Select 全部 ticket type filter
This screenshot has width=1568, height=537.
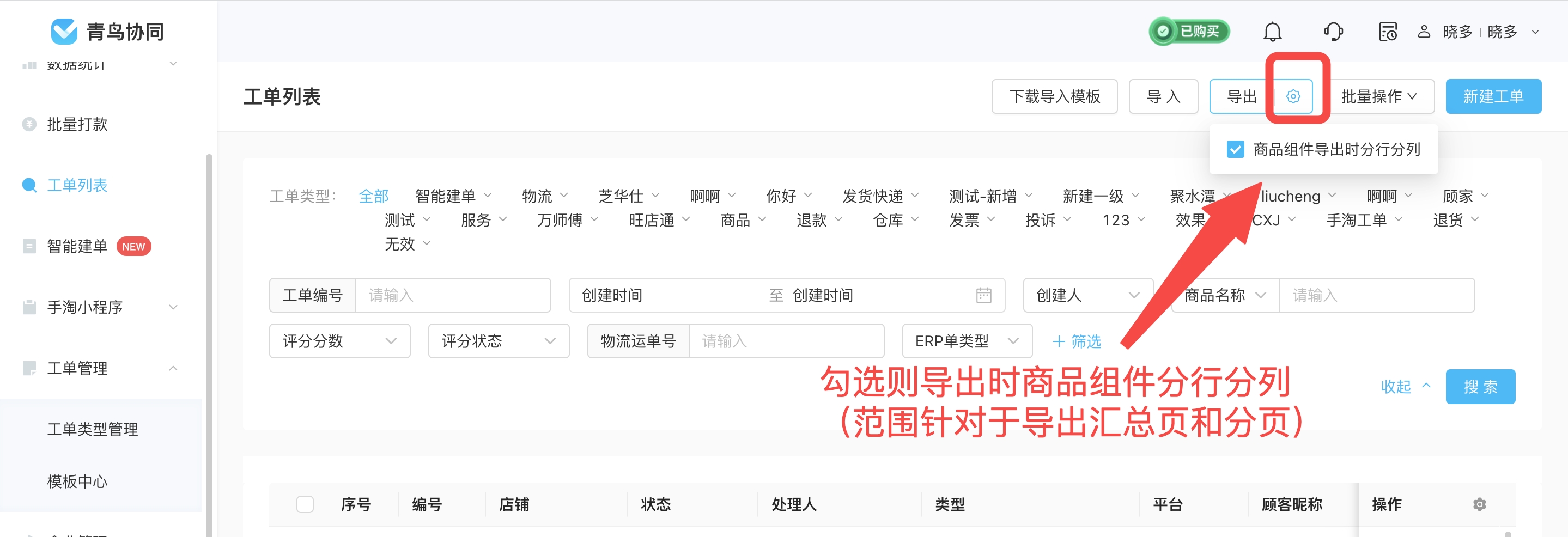pos(373,196)
